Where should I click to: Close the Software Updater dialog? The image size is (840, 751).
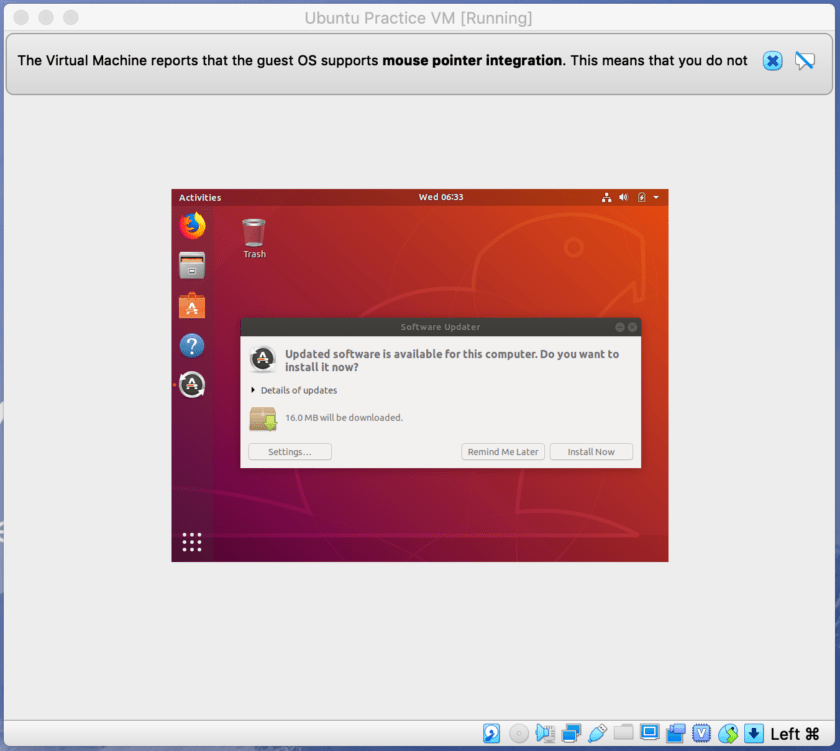[x=632, y=327]
